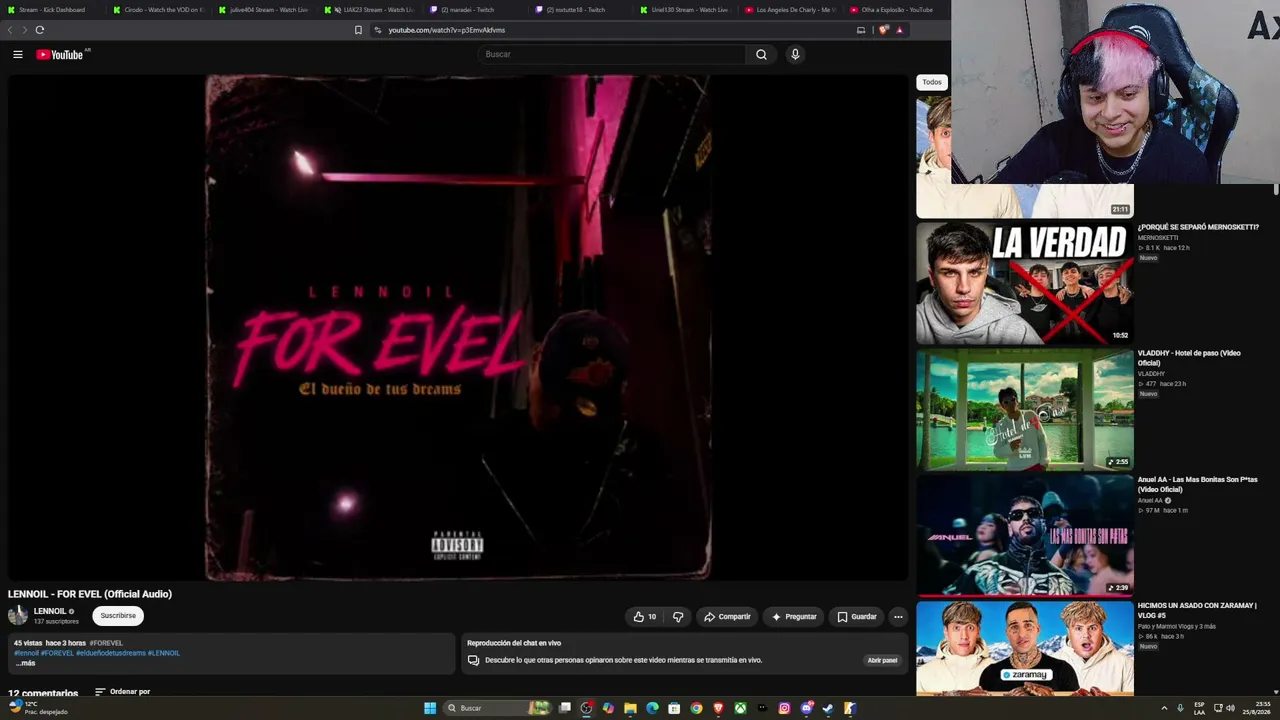The image size is (1280, 720).
Task: Expand description with '...más'
Action: click(25, 663)
